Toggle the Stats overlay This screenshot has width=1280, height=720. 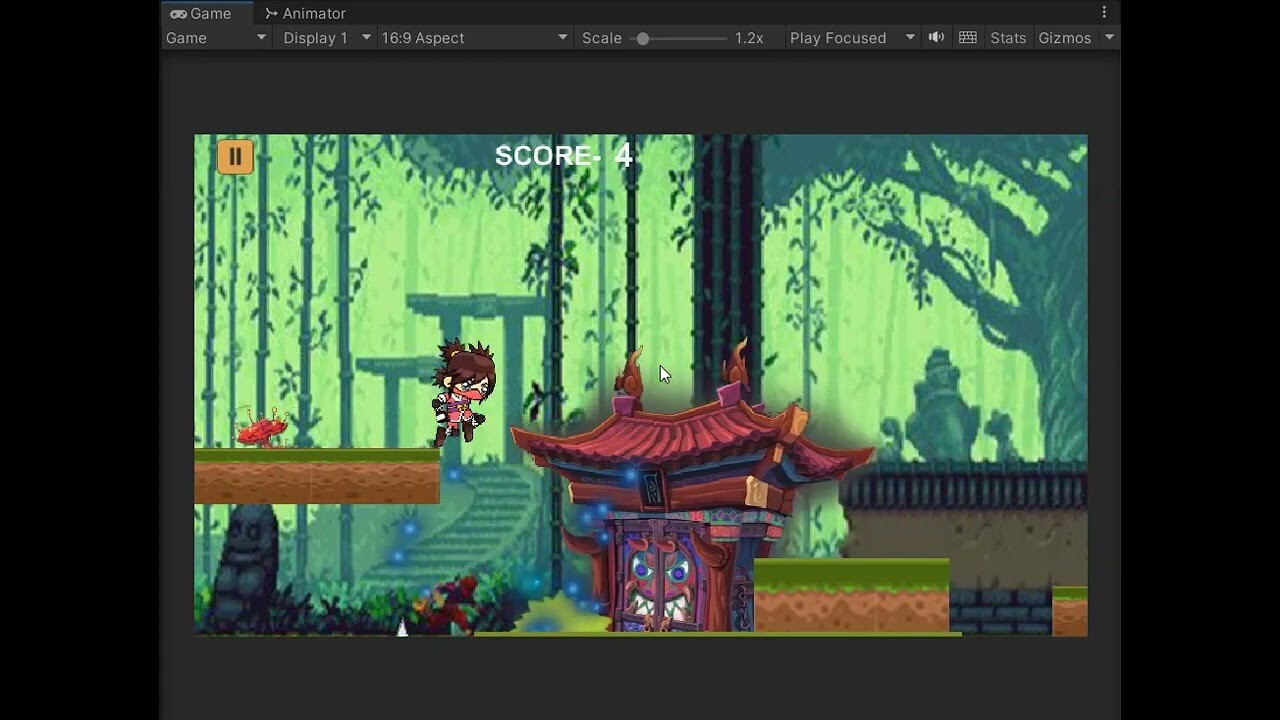(x=1007, y=37)
